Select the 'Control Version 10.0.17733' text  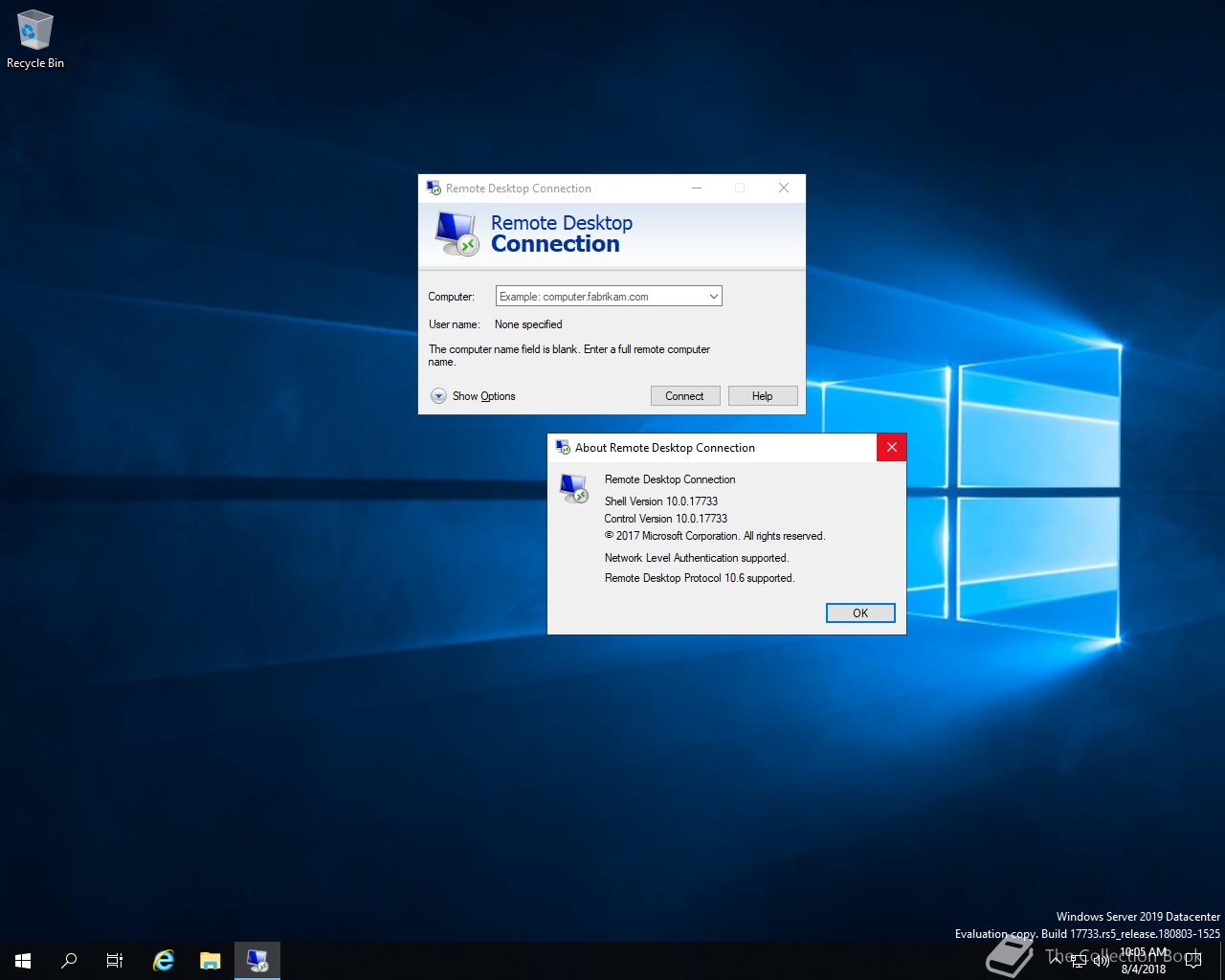pyautogui.click(x=666, y=519)
